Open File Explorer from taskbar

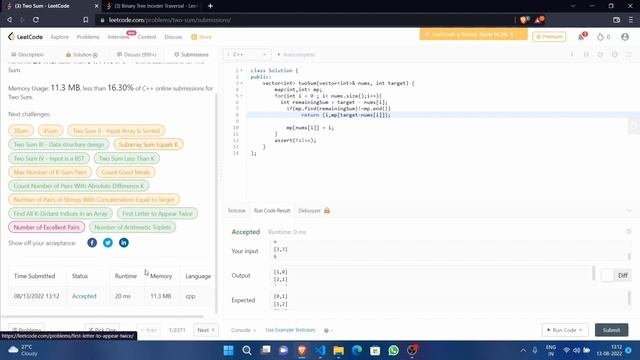pos(338,350)
